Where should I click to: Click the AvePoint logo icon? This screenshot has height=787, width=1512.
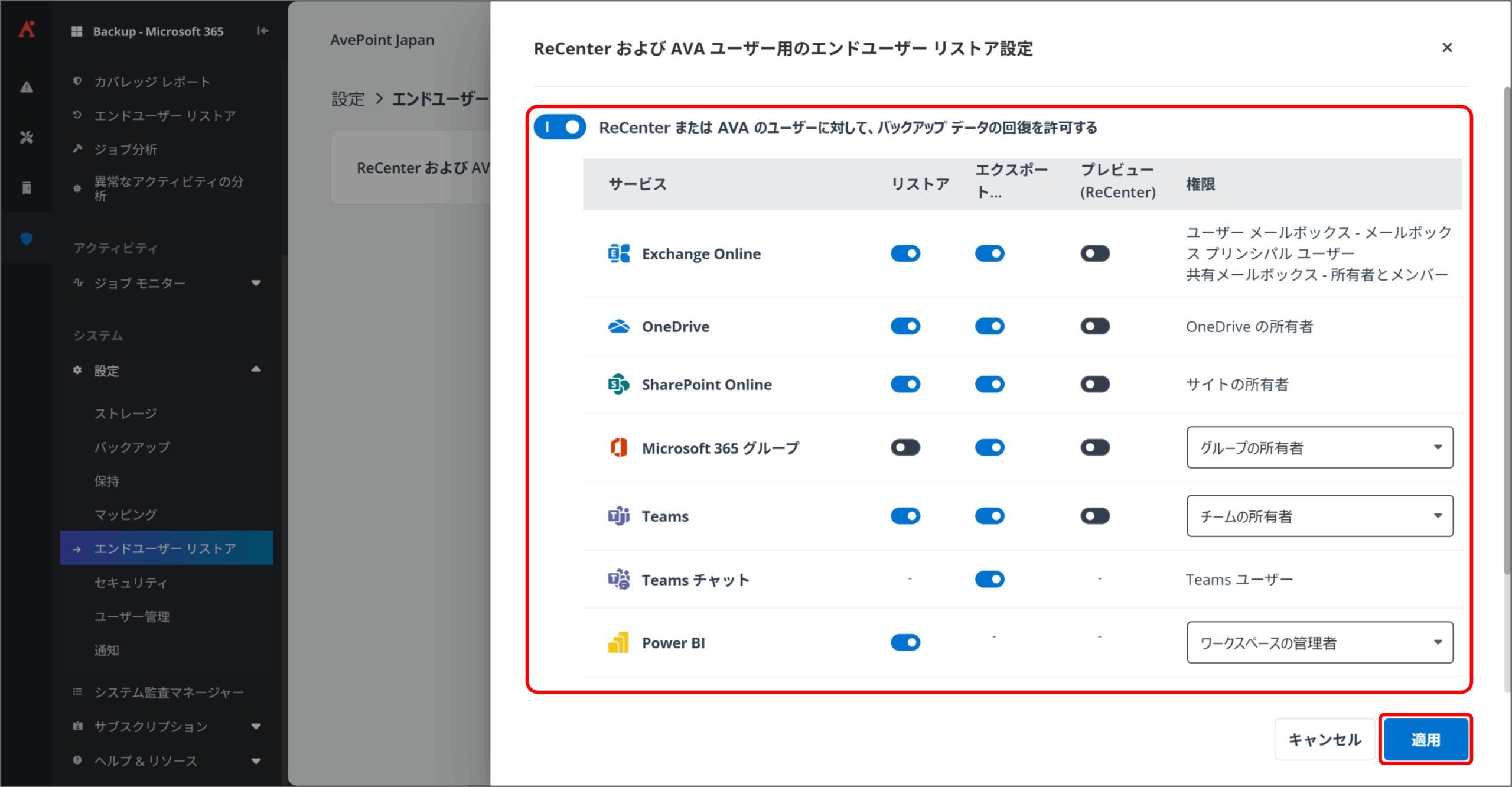[x=27, y=30]
